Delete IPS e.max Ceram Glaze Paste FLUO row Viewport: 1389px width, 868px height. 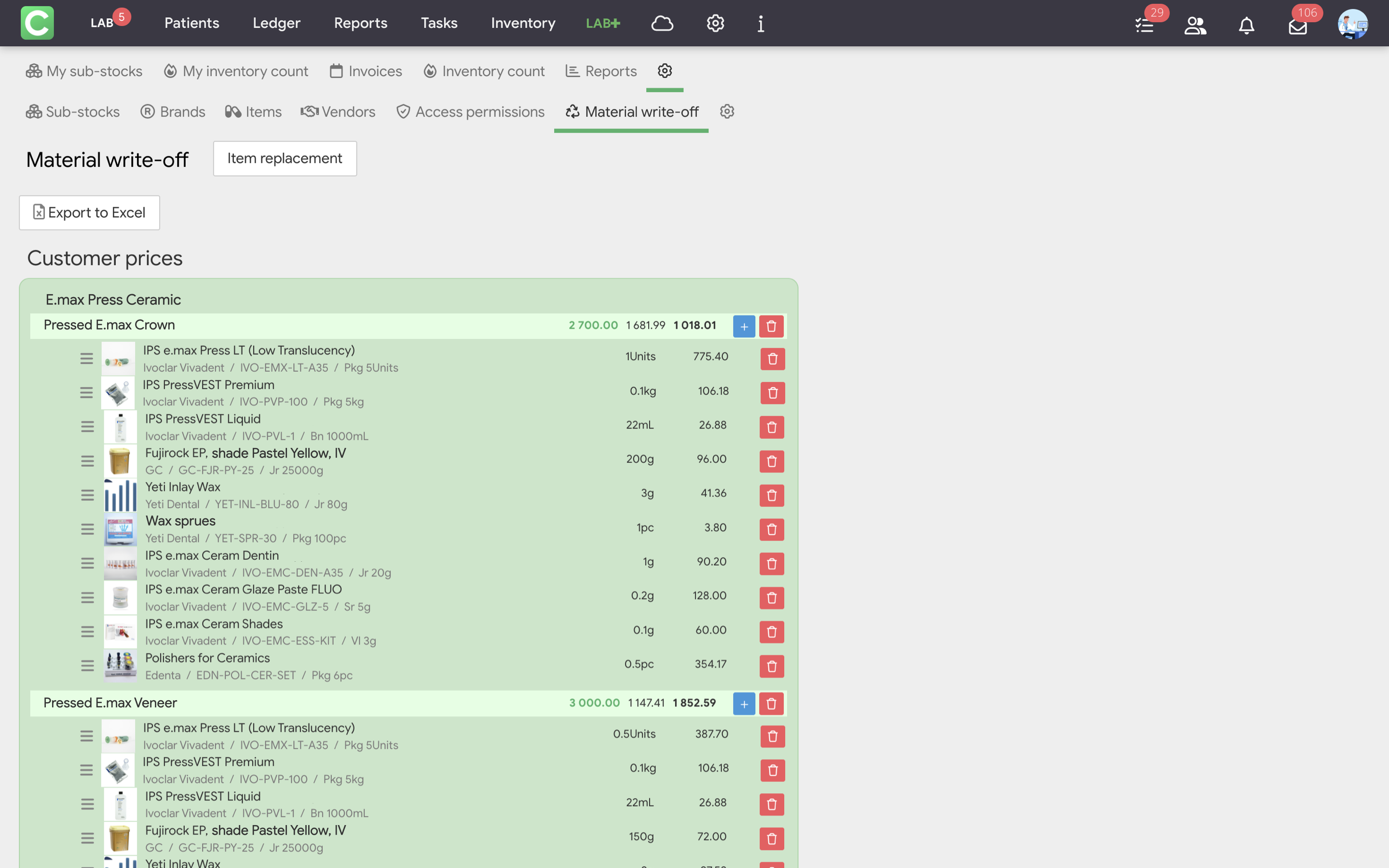click(772, 597)
